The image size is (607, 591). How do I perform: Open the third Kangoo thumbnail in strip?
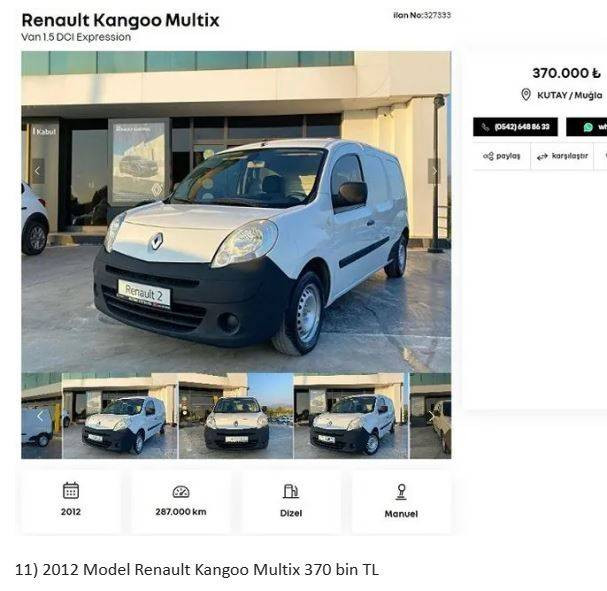(x=351, y=416)
